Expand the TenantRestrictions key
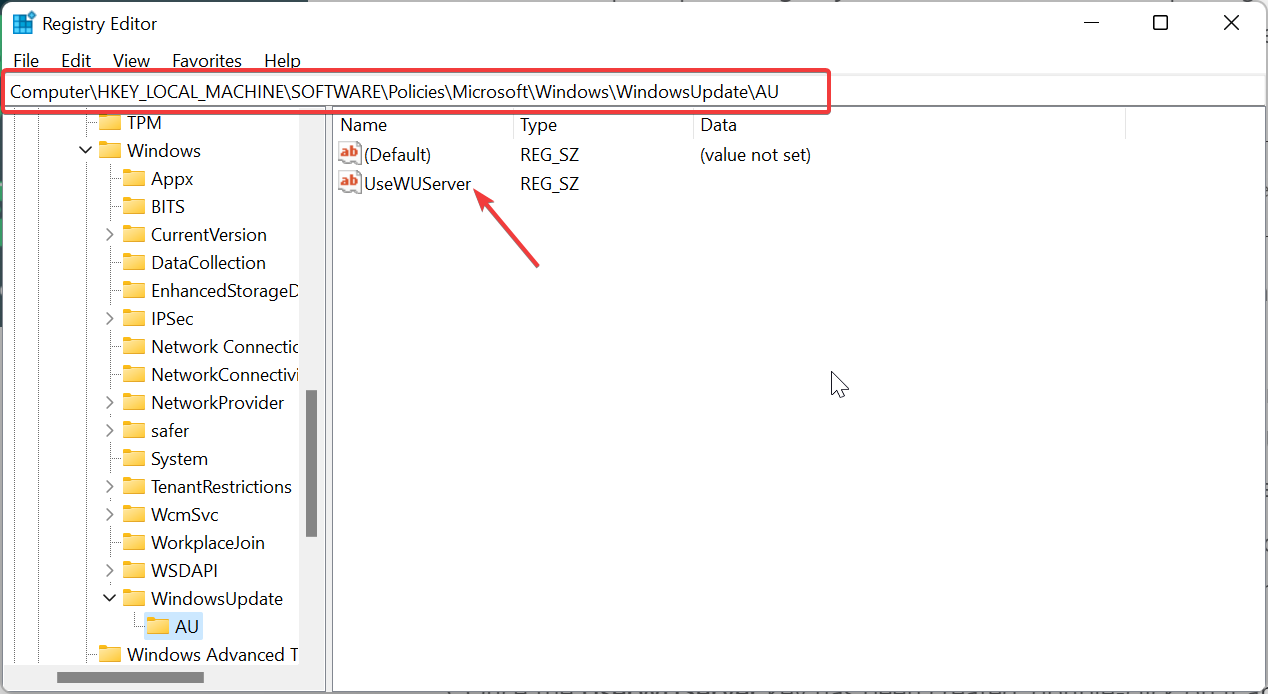Screen dimensions: 1268x694 pos(110,487)
